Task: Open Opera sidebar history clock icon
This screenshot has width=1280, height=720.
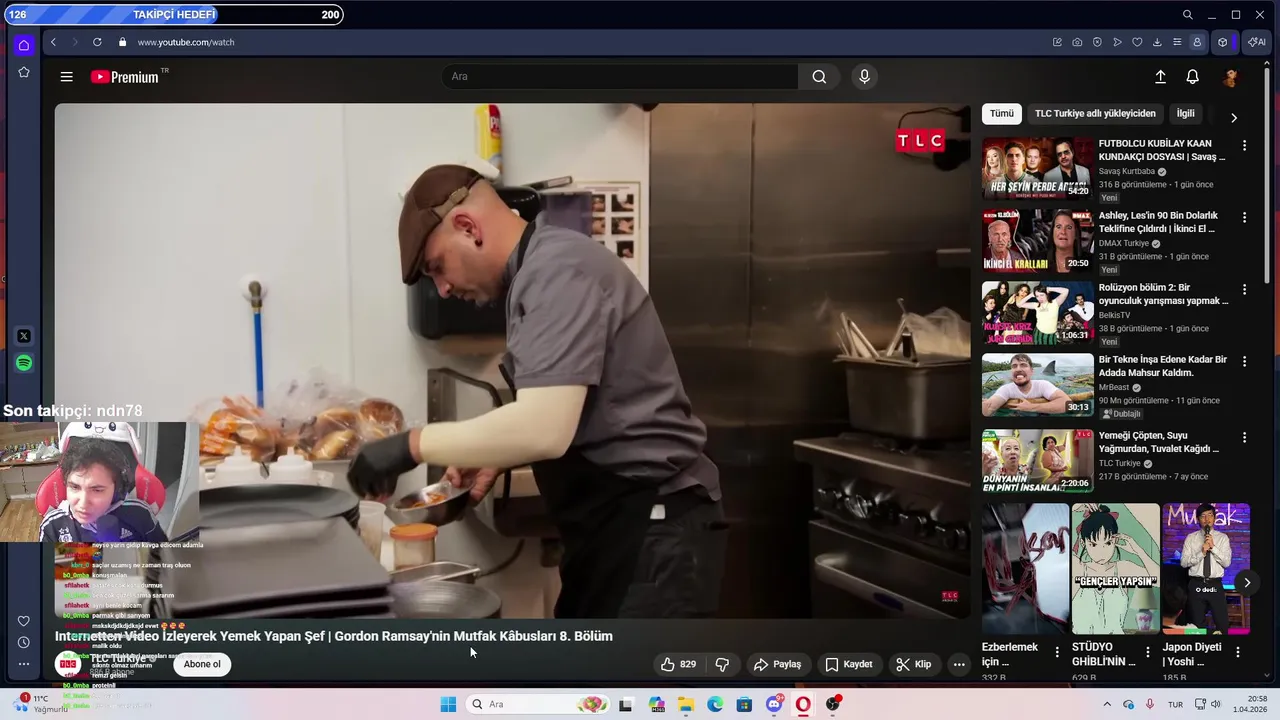Action: [24, 642]
